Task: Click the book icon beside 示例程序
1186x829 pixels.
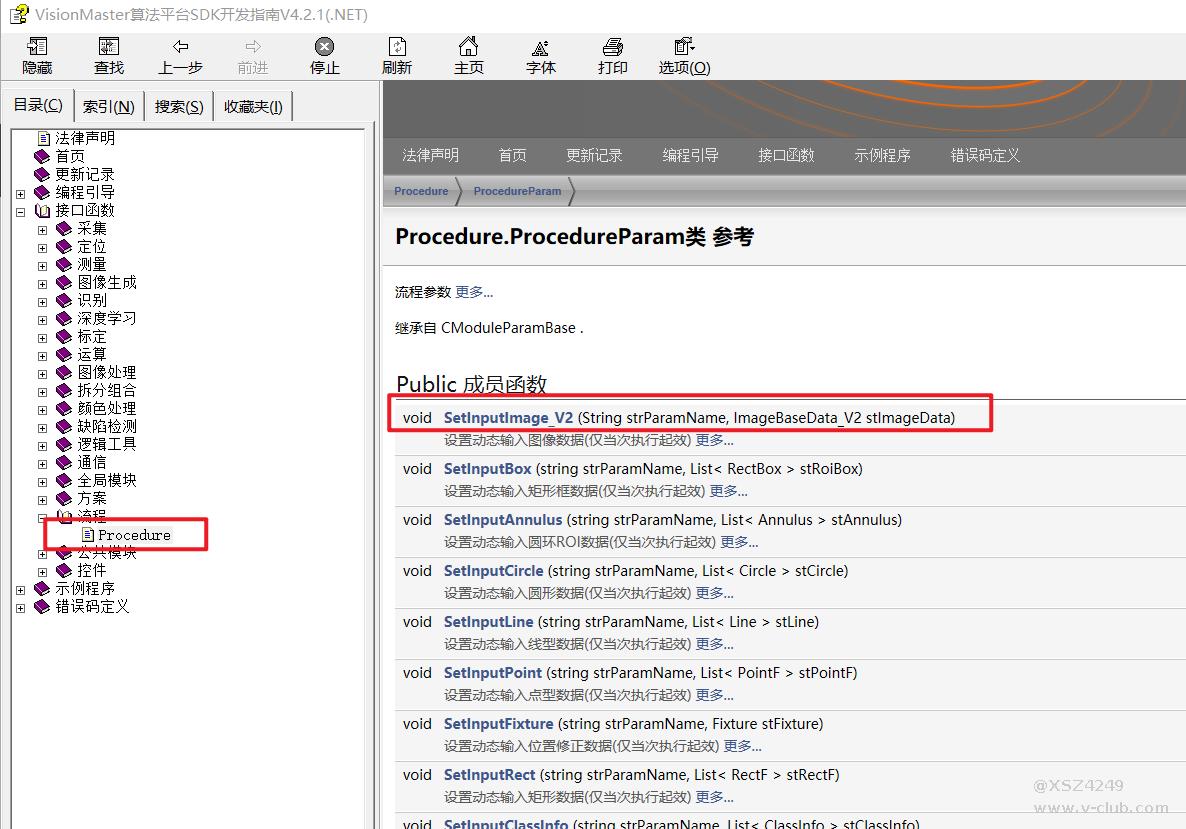Action: pos(42,588)
